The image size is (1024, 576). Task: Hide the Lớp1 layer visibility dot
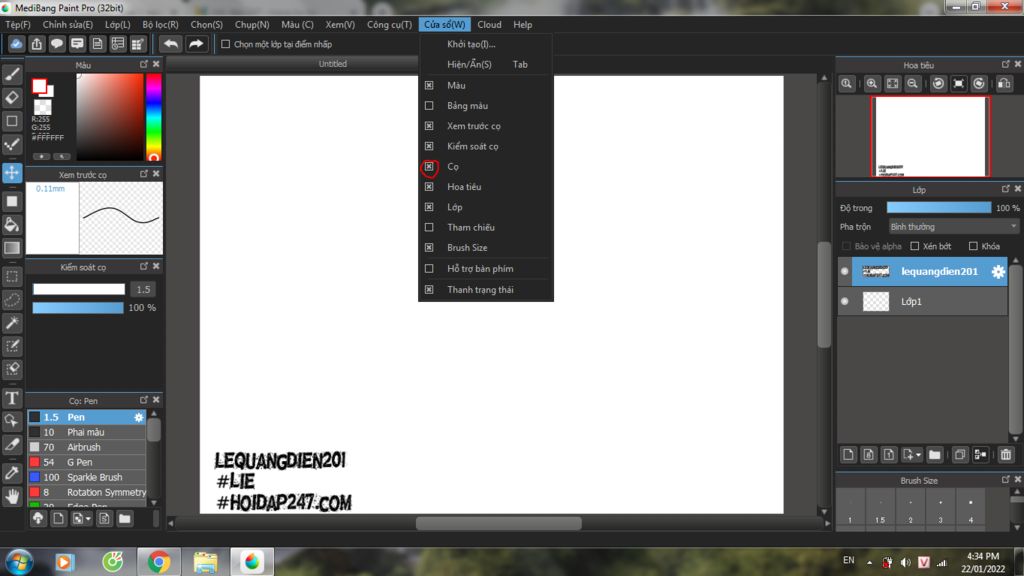point(844,301)
